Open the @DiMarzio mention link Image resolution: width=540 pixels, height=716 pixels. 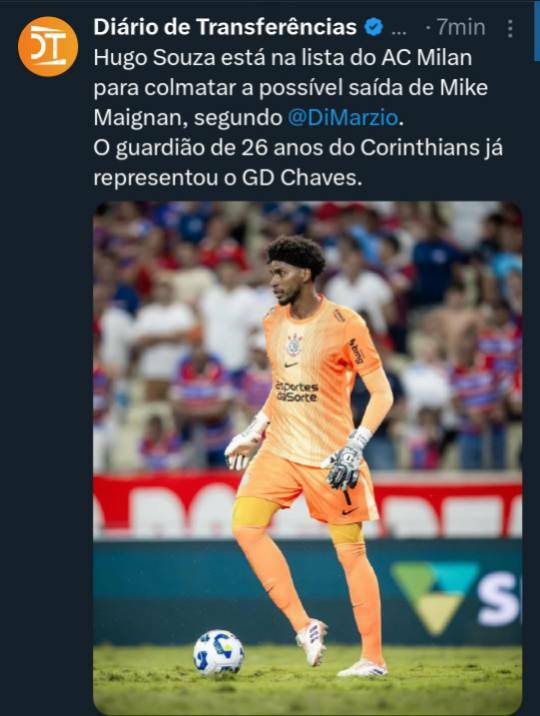click(x=343, y=118)
